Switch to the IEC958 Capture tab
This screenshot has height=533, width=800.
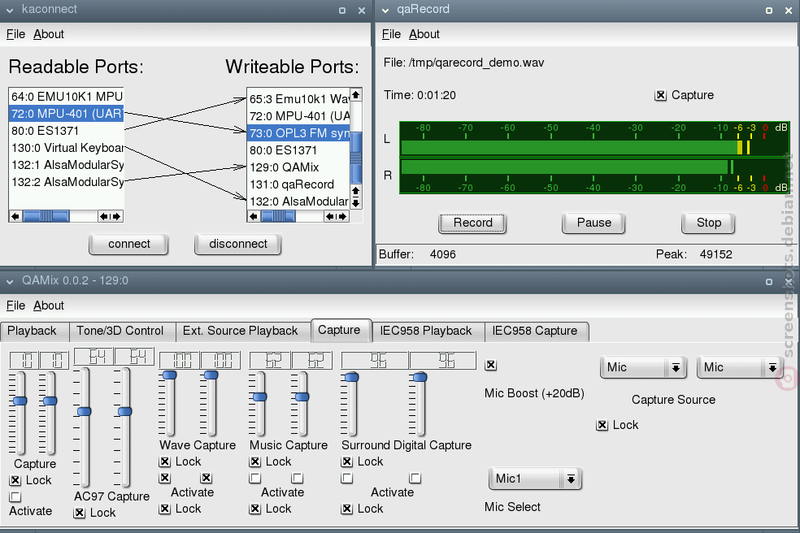536,331
